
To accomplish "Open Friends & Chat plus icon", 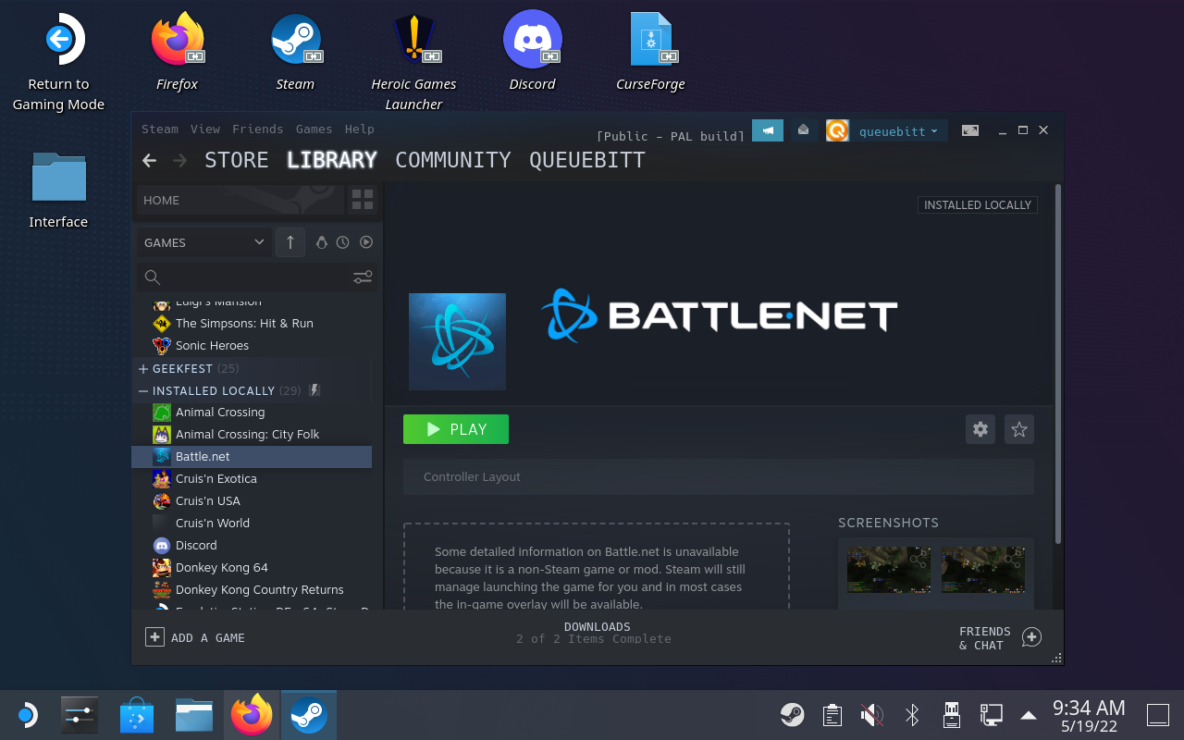I will (1032, 638).
